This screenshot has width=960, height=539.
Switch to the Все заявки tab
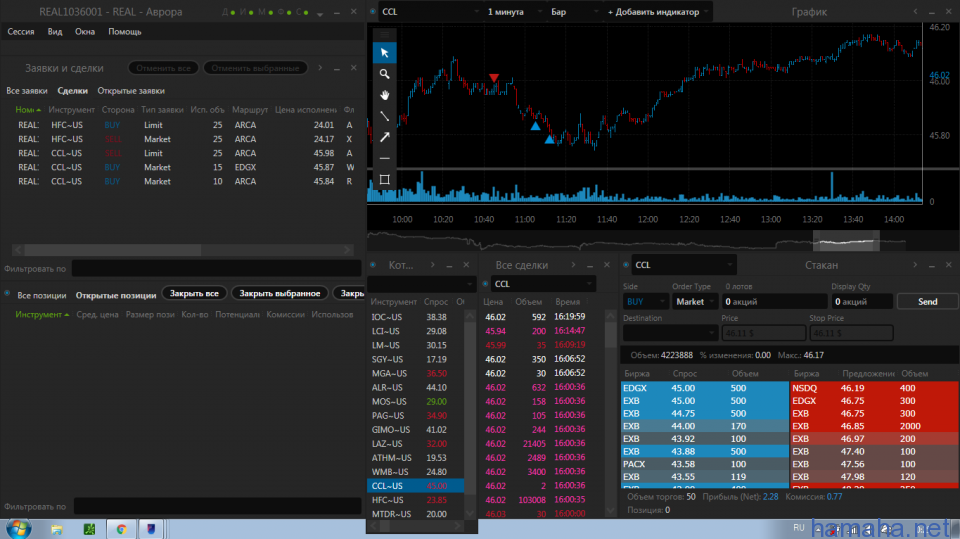click(x=26, y=91)
